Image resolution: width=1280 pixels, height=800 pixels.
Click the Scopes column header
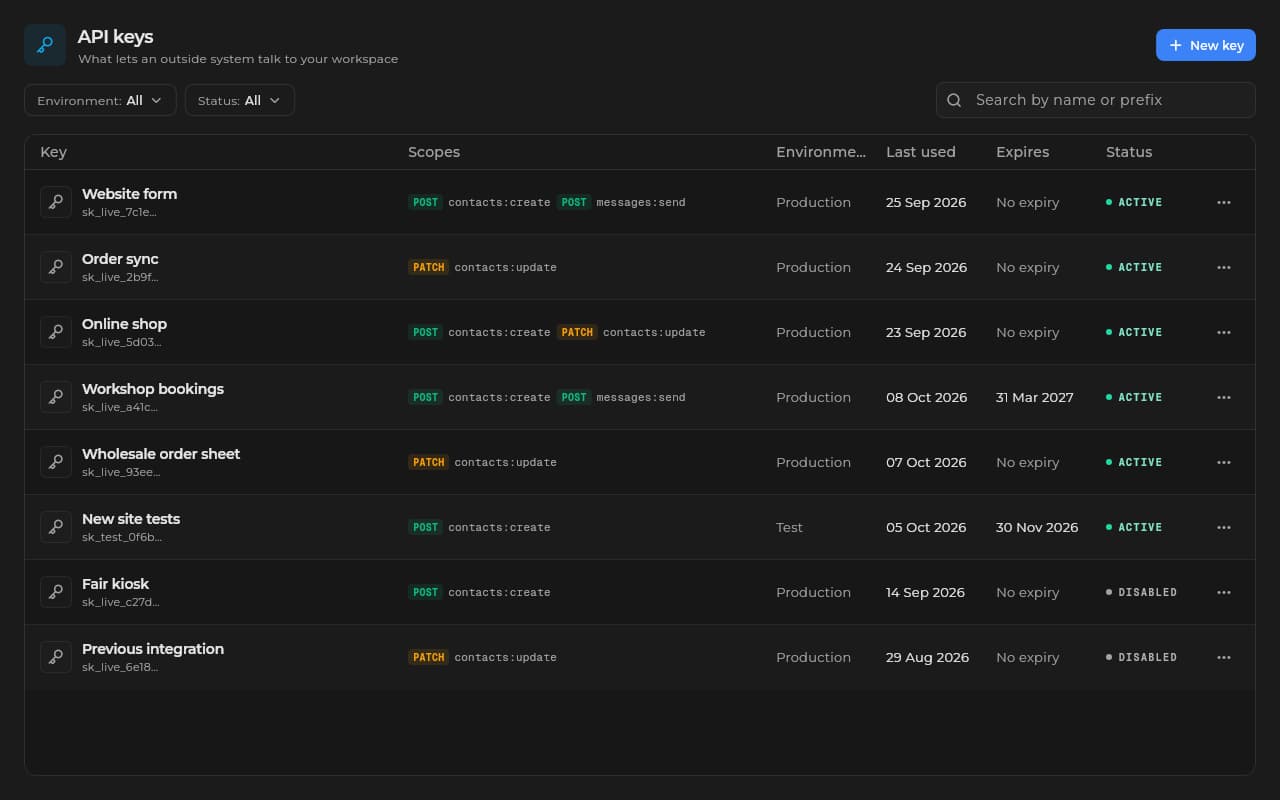[434, 152]
